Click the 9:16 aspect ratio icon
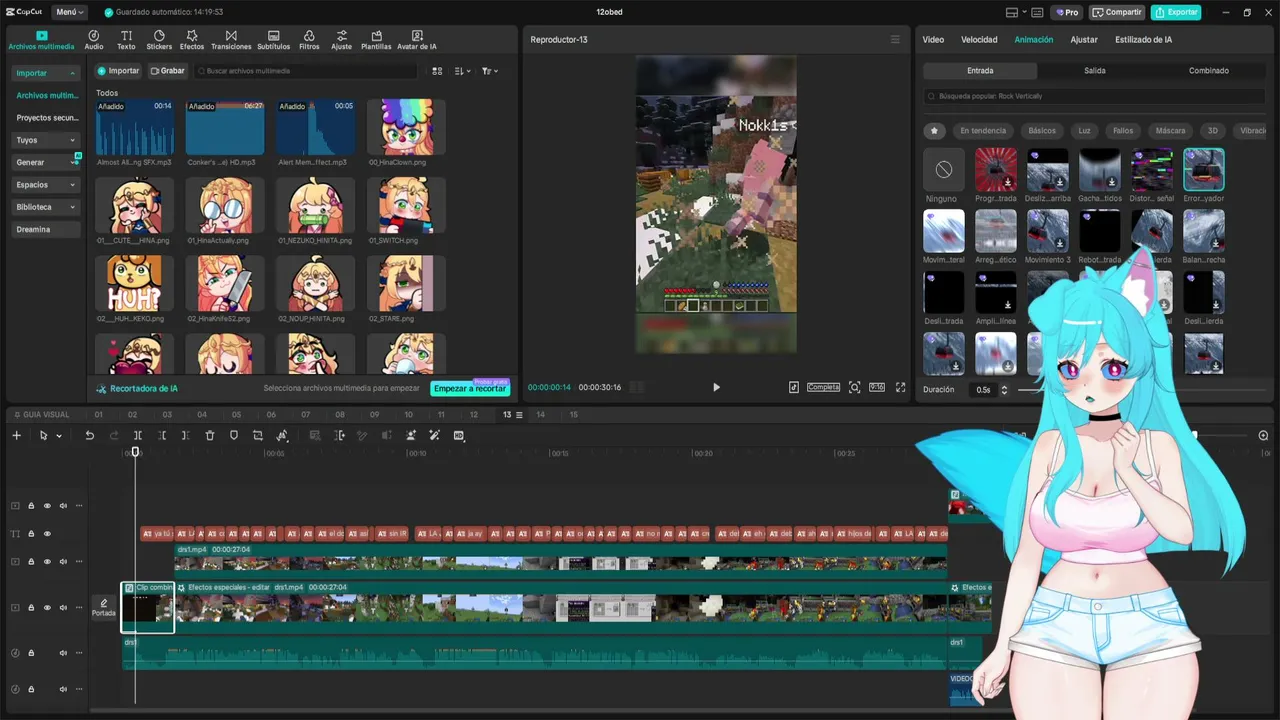The image size is (1280, 720). (877, 387)
